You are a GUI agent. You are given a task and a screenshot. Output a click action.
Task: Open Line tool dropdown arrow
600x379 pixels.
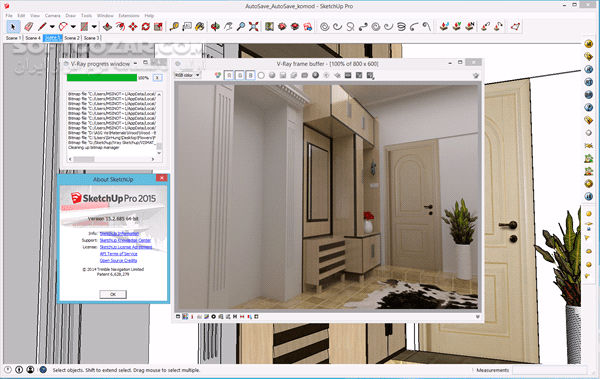pos(52,27)
